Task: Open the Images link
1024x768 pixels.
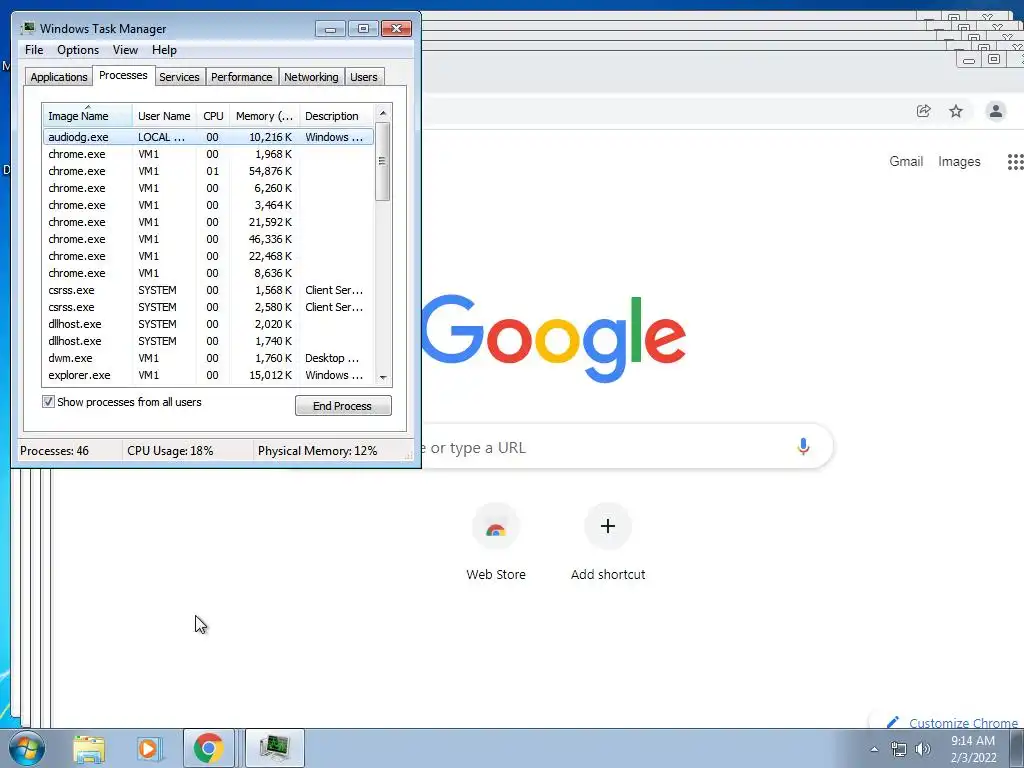Action: click(959, 161)
